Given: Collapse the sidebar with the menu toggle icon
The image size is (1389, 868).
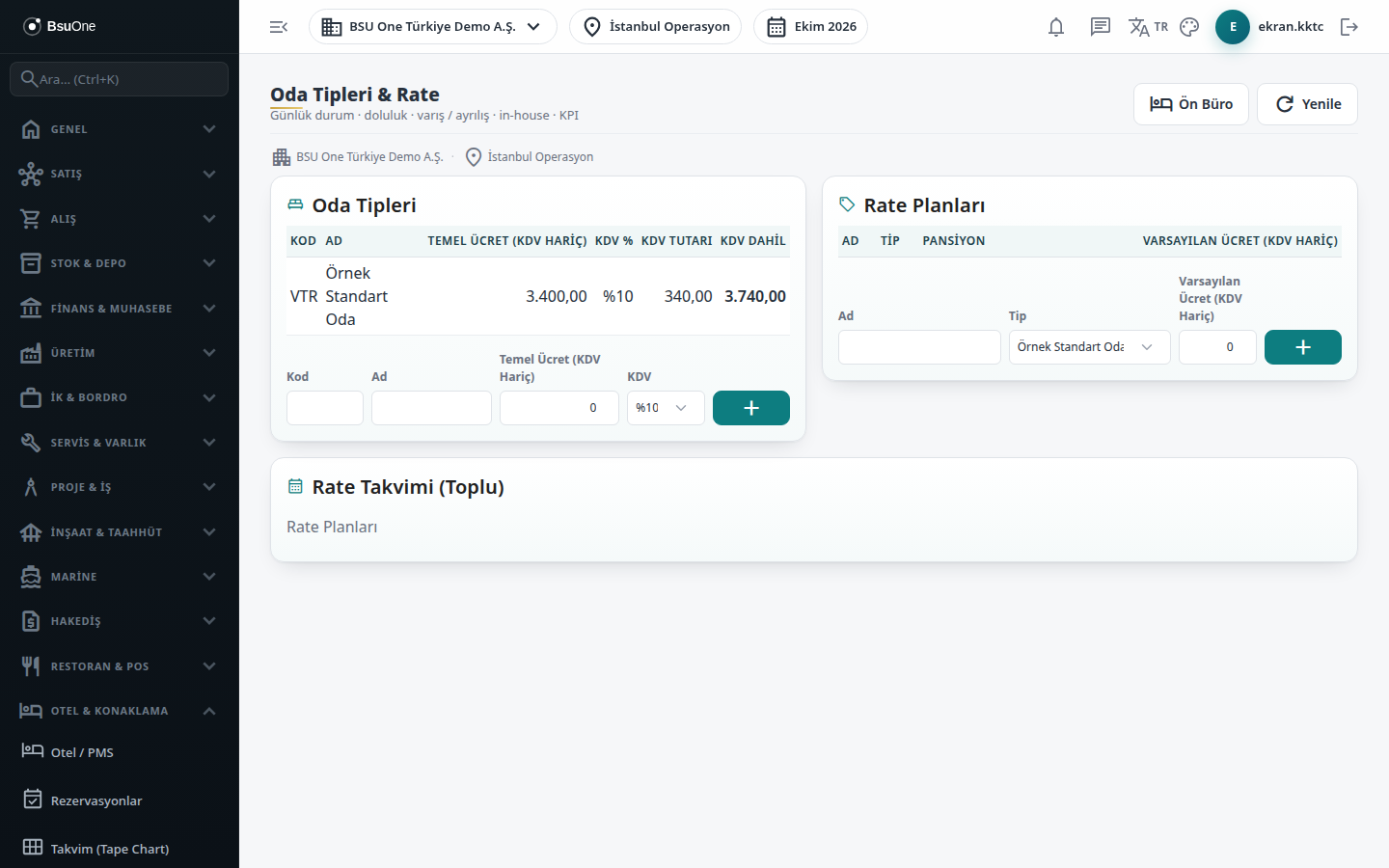Looking at the screenshot, I should click(279, 27).
